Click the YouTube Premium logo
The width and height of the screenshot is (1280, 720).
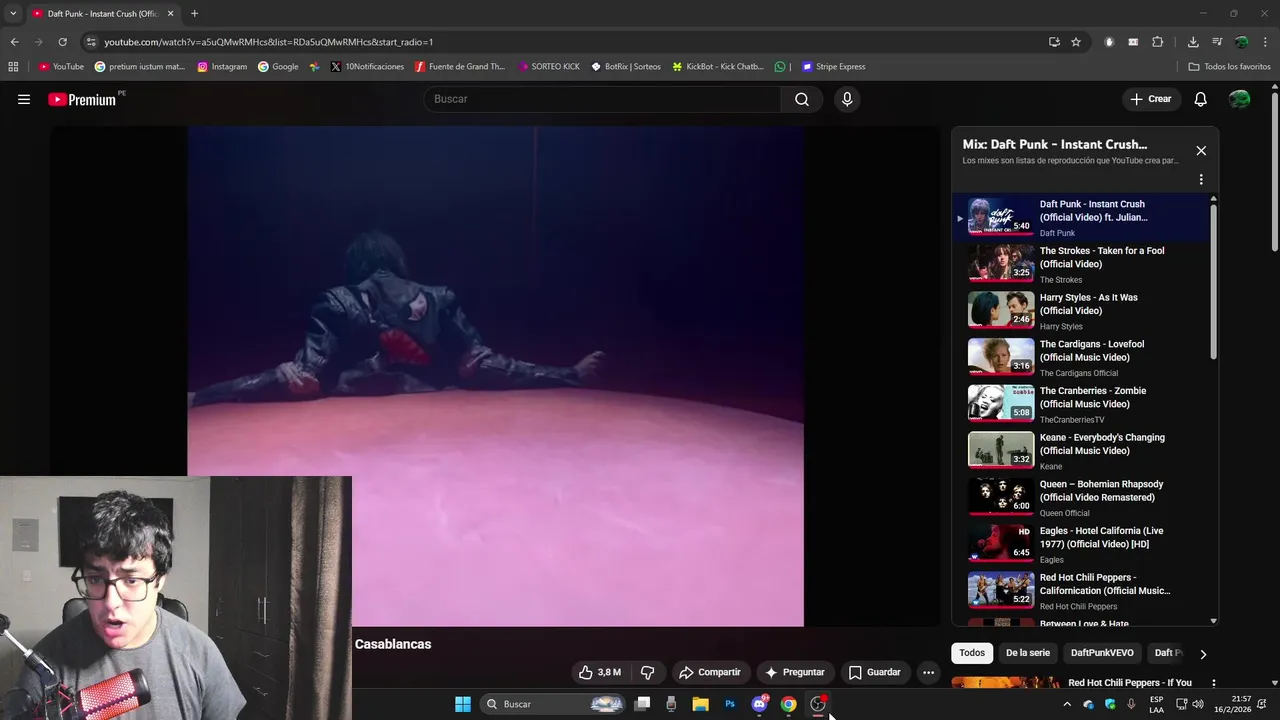coord(83,99)
